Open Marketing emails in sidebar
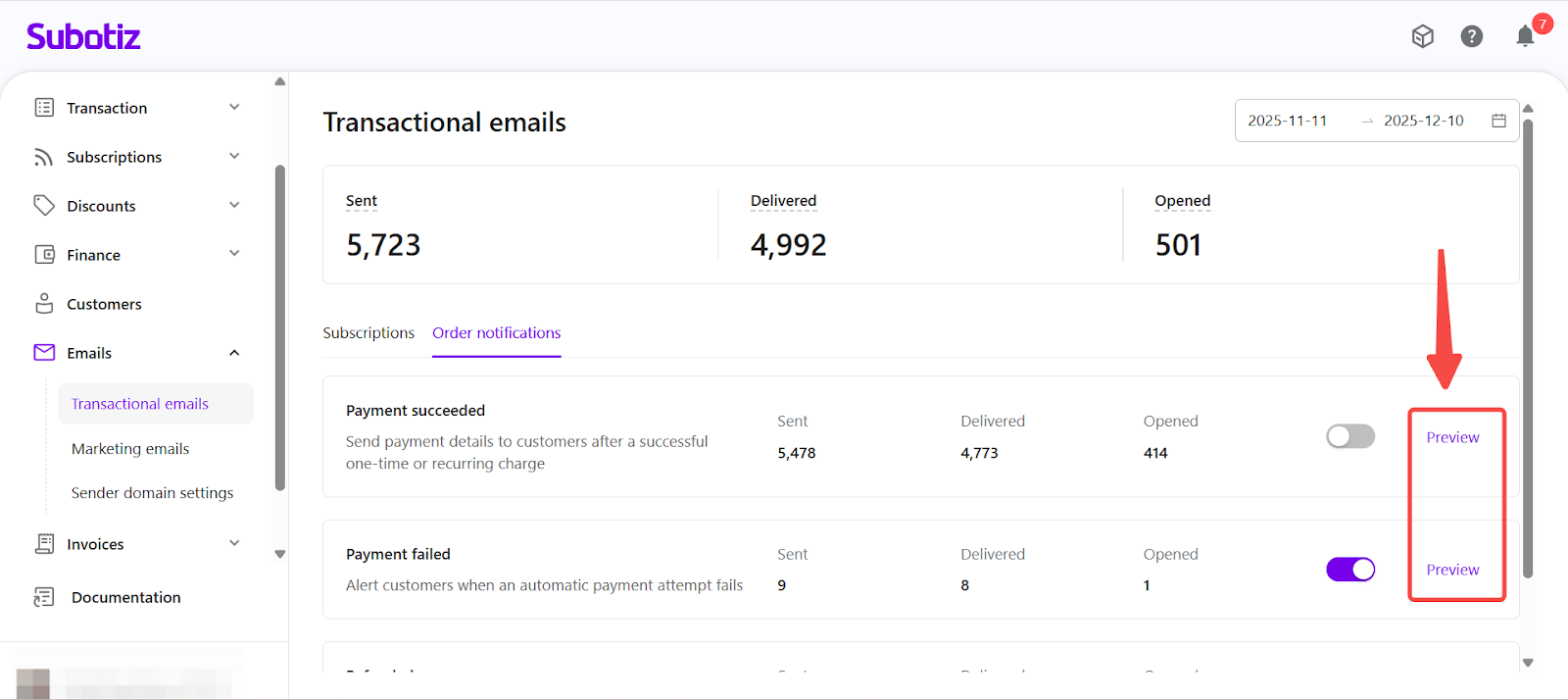Viewport: 1568px width, 700px height. 130,449
